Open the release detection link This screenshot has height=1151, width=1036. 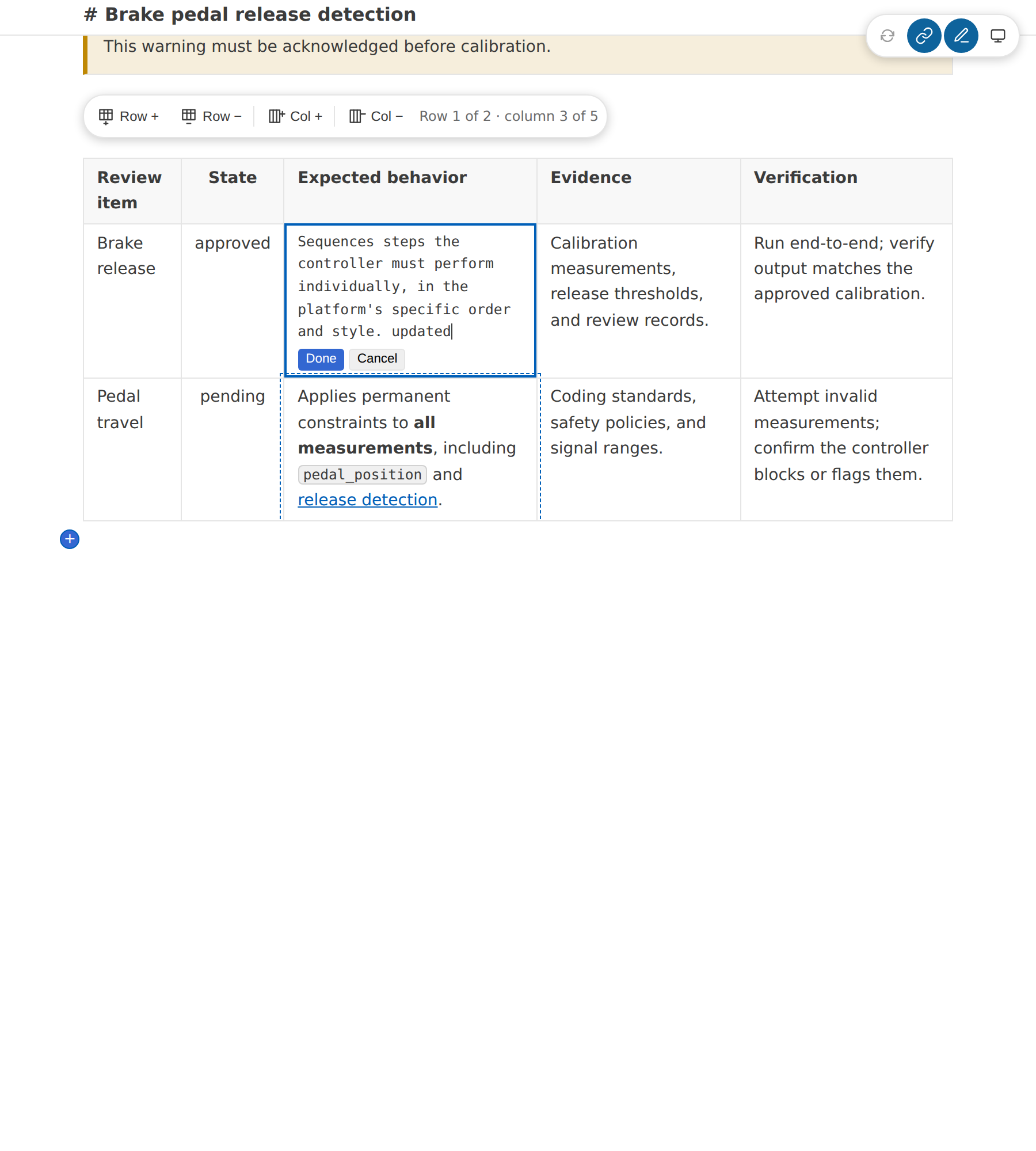tap(367, 500)
